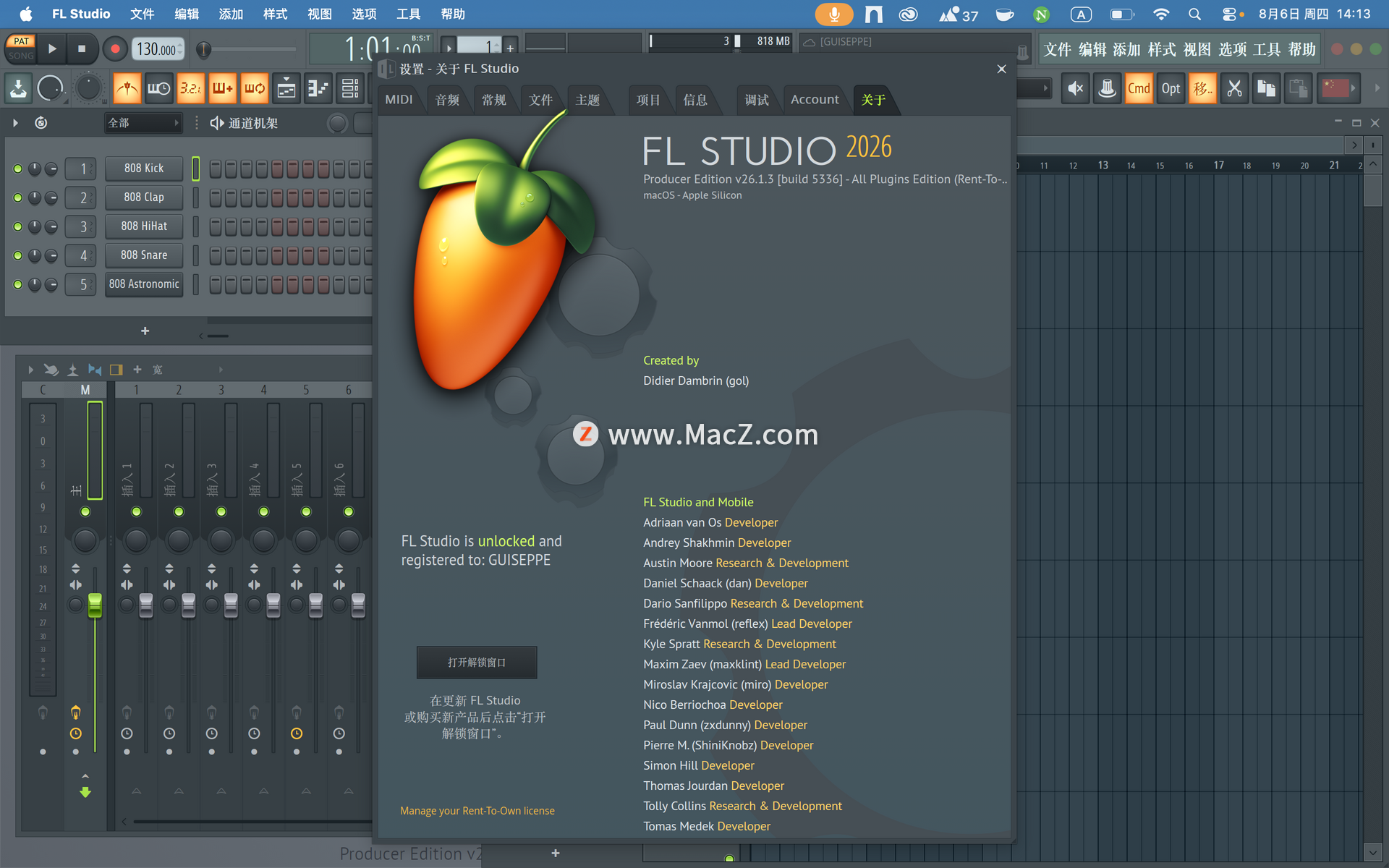Click the Manage your Rent-To-Own license link
This screenshot has height=868, width=1389.
[477, 811]
